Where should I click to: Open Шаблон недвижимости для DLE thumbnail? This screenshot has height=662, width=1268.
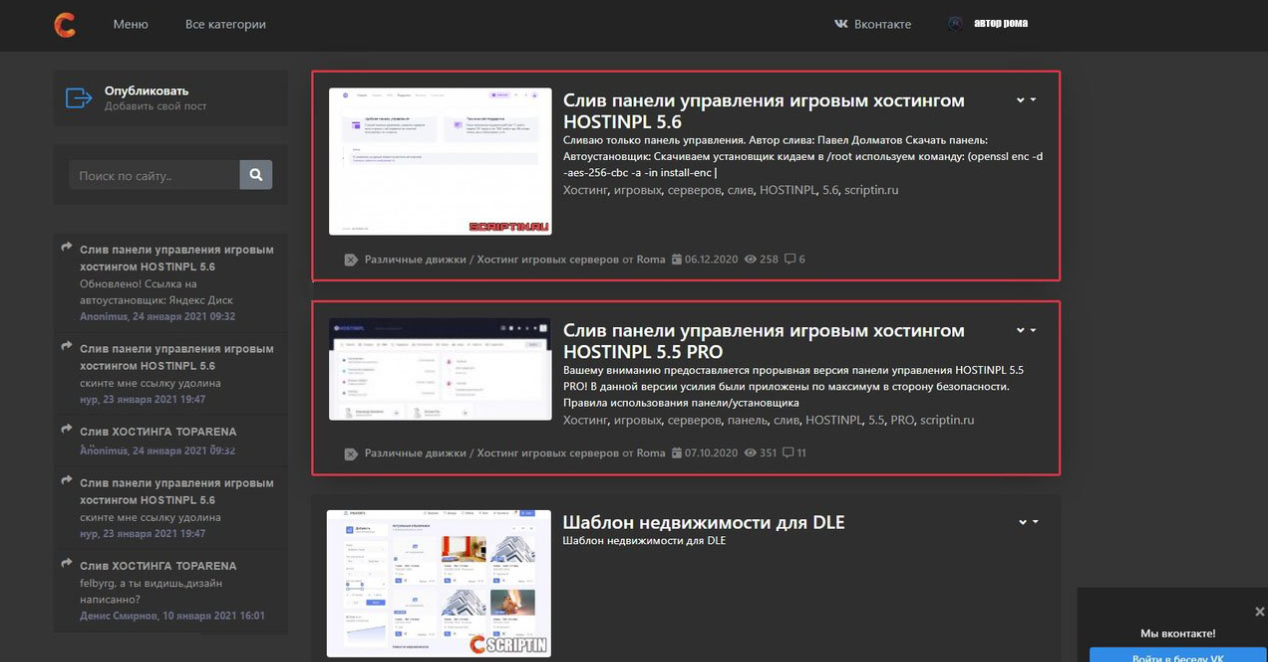[439, 584]
